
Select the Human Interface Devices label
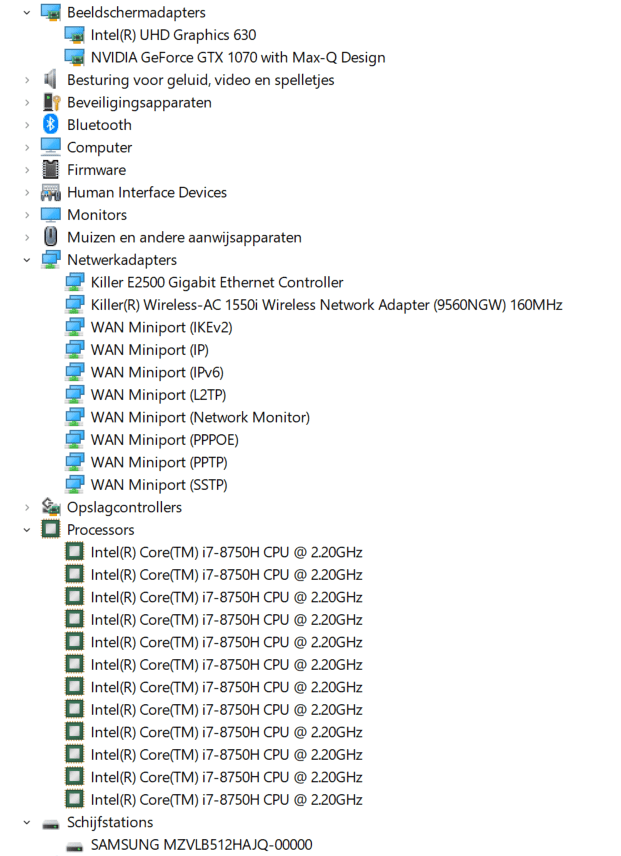pyautogui.click(x=147, y=193)
